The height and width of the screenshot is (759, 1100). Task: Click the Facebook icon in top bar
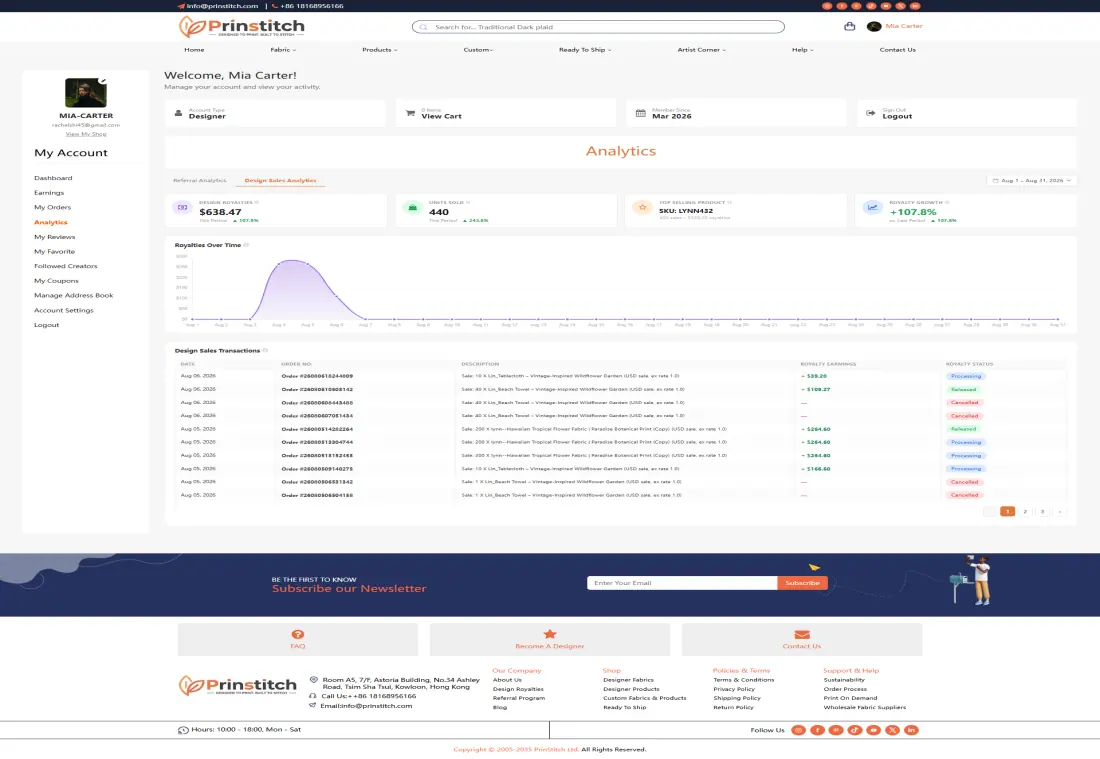[842, 6]
